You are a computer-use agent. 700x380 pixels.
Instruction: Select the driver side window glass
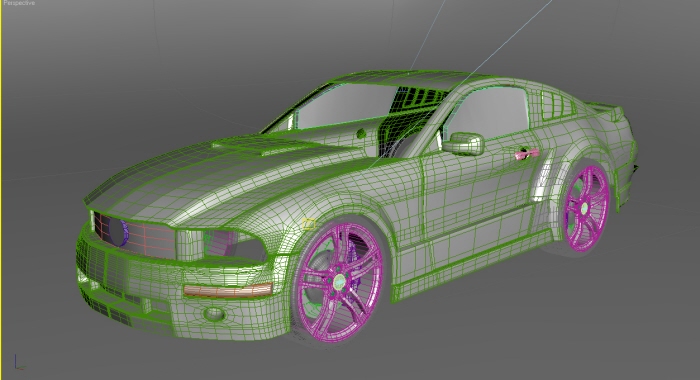pos(489,112)
